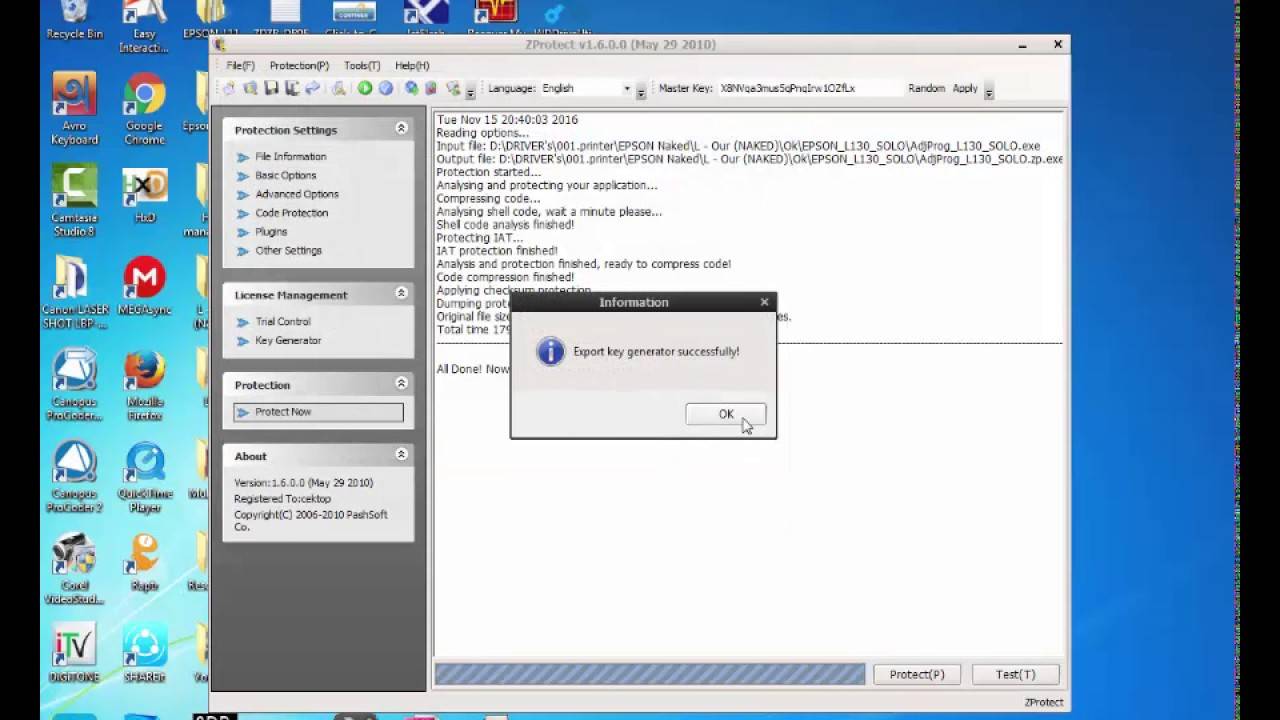
Task: Open Avro Keyboard desktop shortcut
Action: pyautogui.click(x=75, y=110)
